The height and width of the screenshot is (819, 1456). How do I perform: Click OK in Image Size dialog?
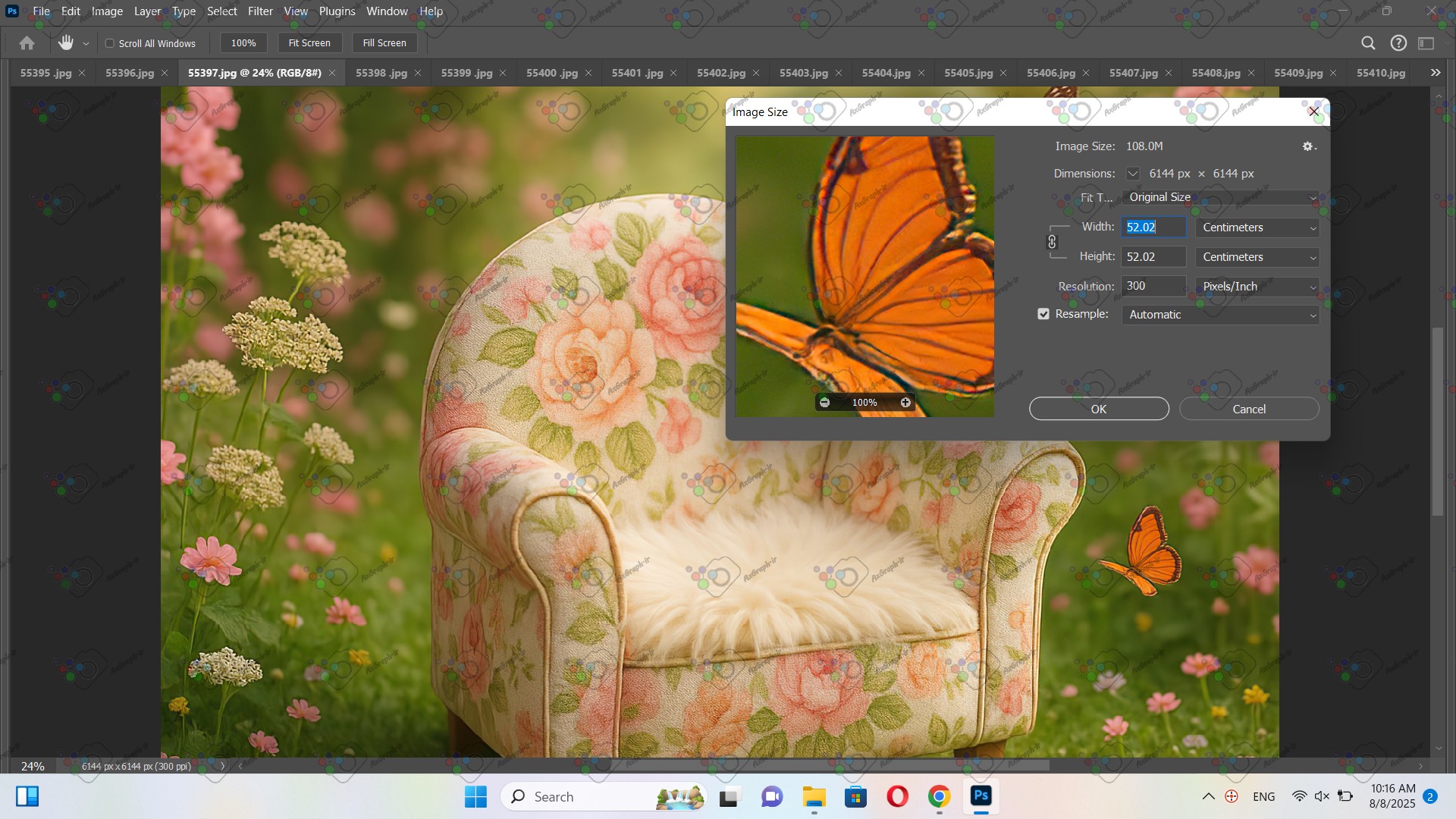point(1098,409)
